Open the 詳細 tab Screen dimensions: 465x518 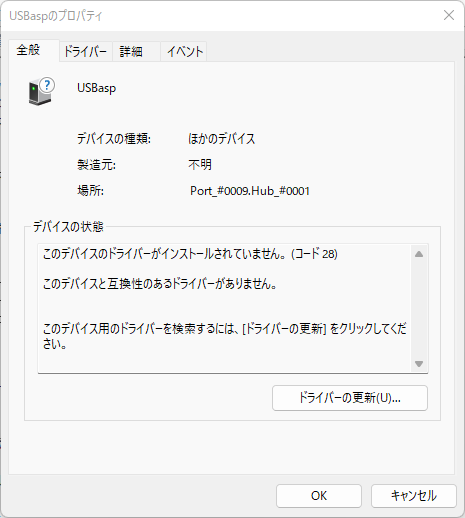pyautogui.click(x=136, y=52)
